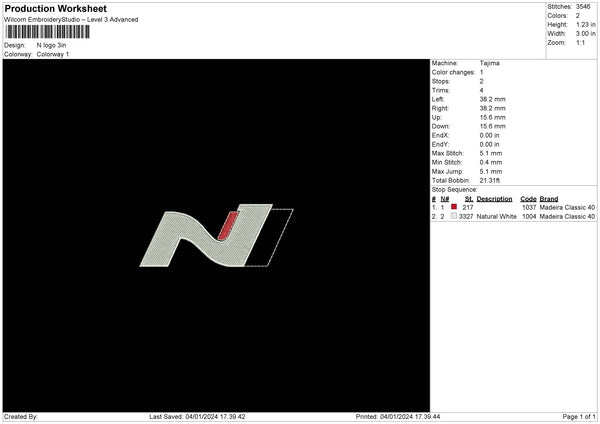The height and width of the screenshot is (424, 600).
Task: Click 'Wilcom EmbroideryStudio – Level 3 Advanced' text
Action: pyautogui.click(x=71, y=20)
